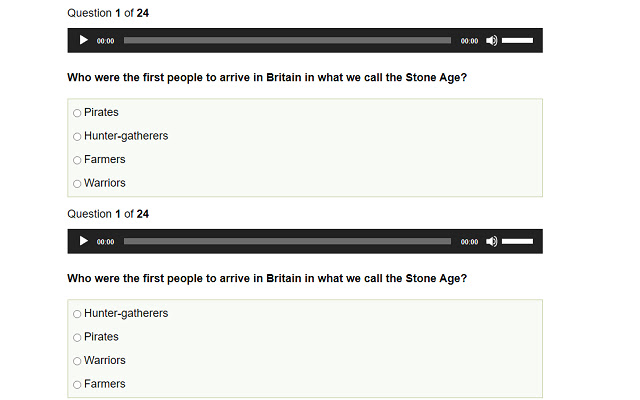The height and width of the screenshot is (400, 640).
Task: Click the second audio progress bar
Action: pos(287,241)
